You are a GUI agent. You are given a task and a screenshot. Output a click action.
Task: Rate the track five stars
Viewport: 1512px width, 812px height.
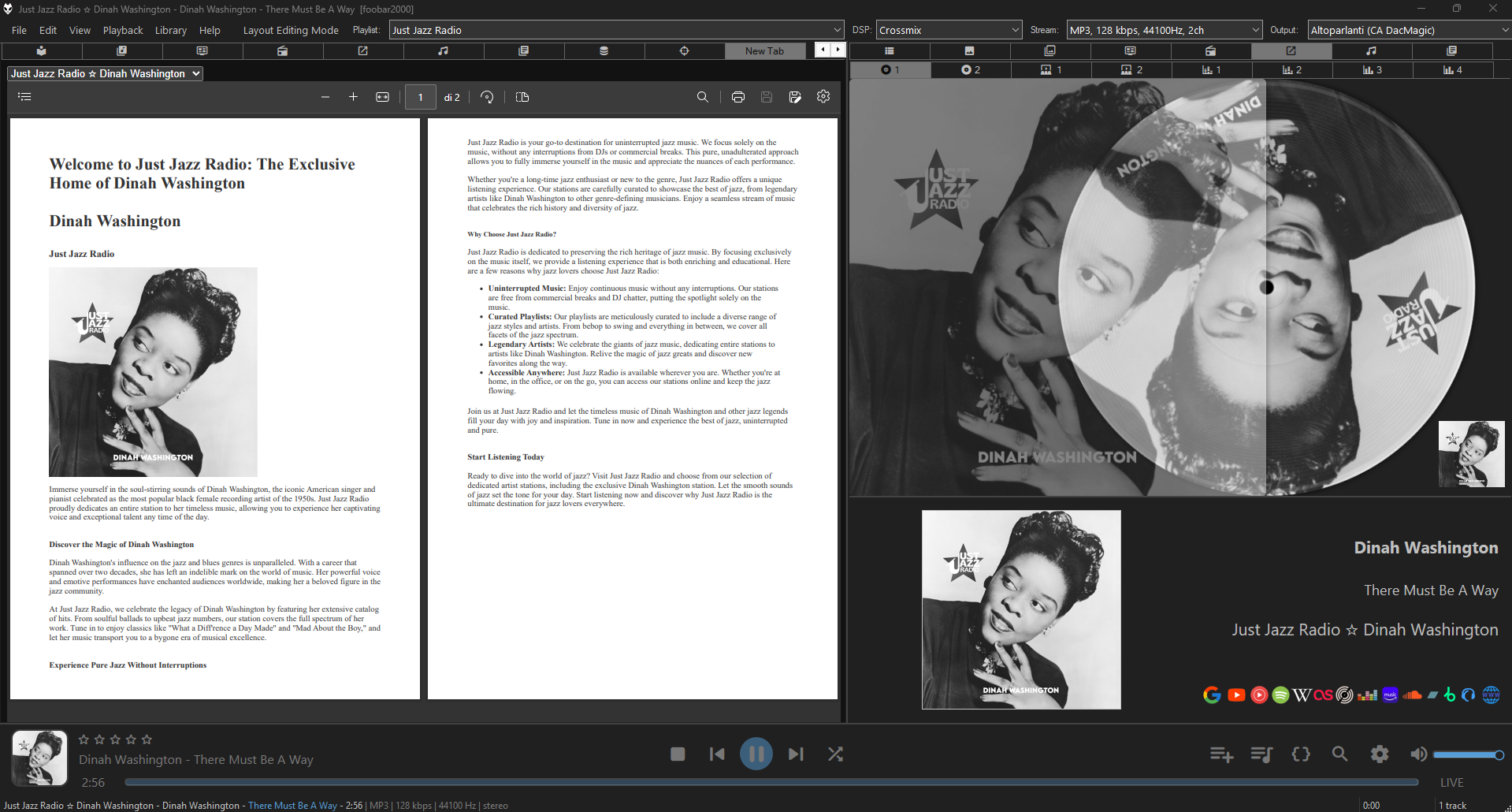(x=147, y=739)
